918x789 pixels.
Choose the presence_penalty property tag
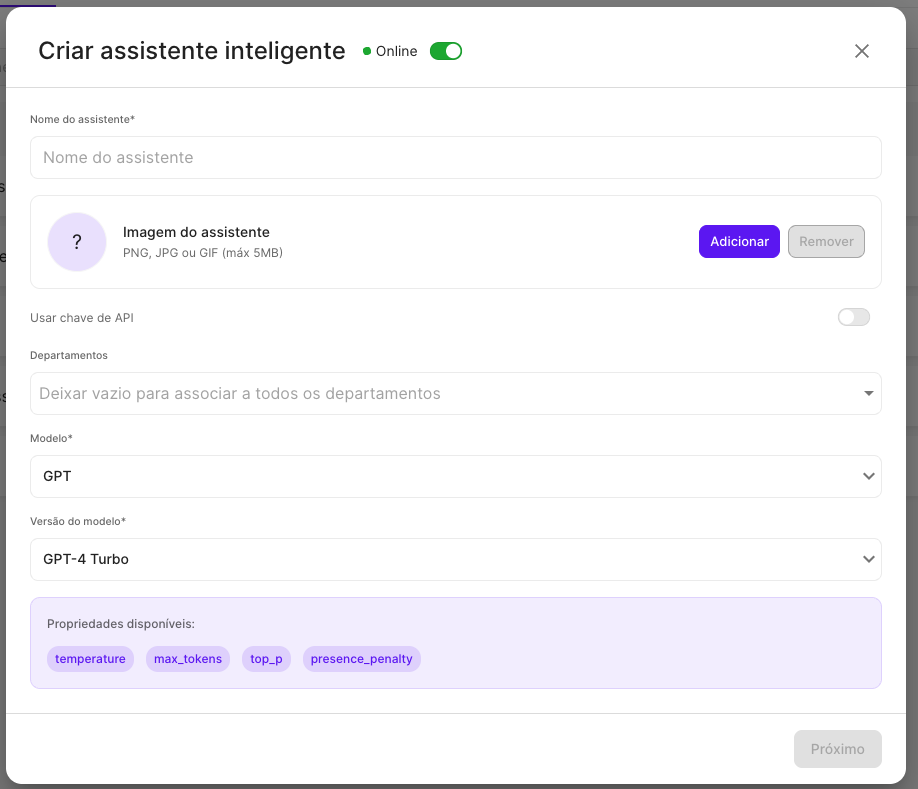click(x=362, y=659)
